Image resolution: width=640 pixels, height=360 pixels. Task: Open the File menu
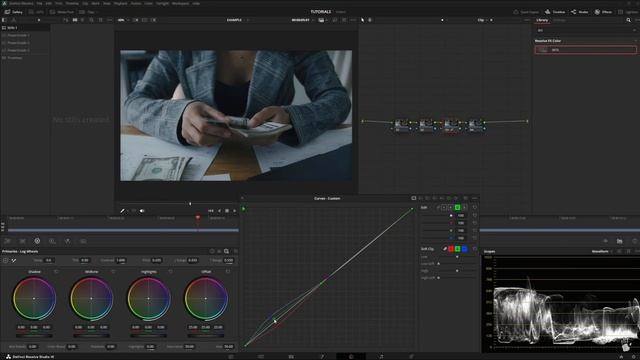point(40,3)
